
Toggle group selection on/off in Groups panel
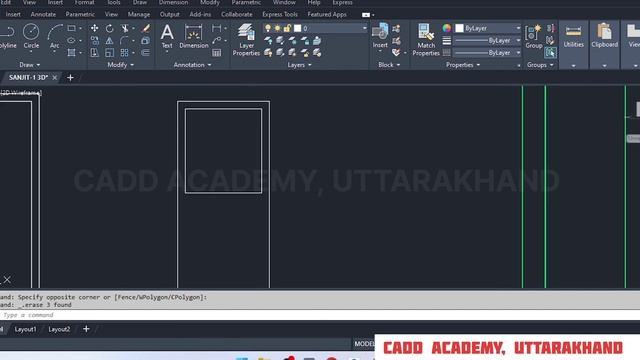[x=550, y=53]
